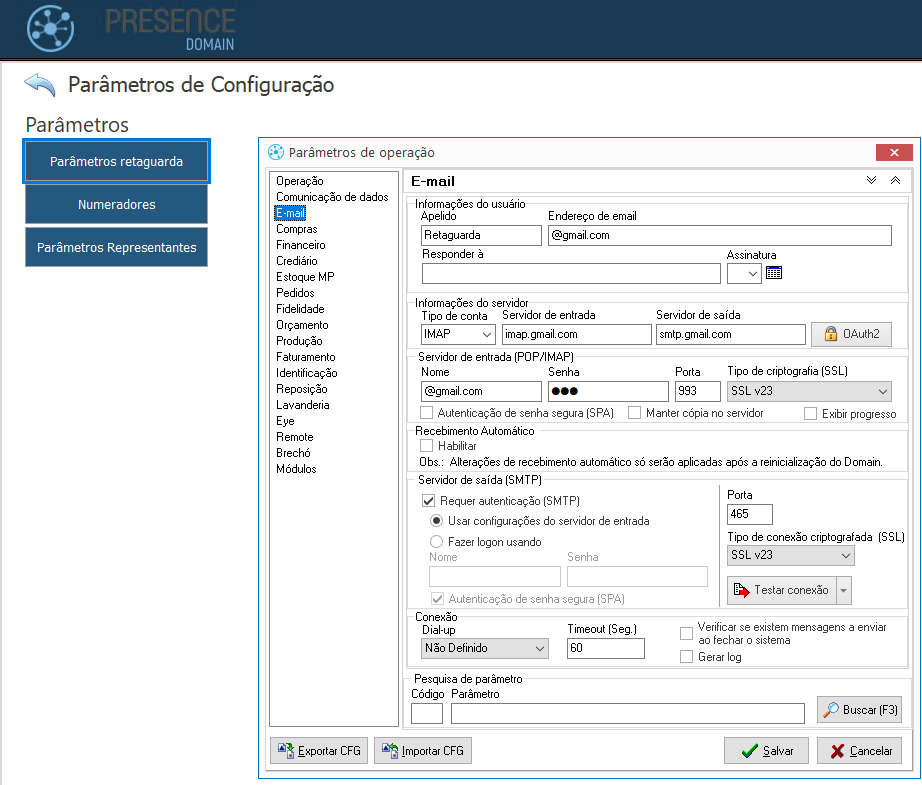Screen dimensions: 922x785
Task: Click the Presence Domain logo icon
Action: 49,28
